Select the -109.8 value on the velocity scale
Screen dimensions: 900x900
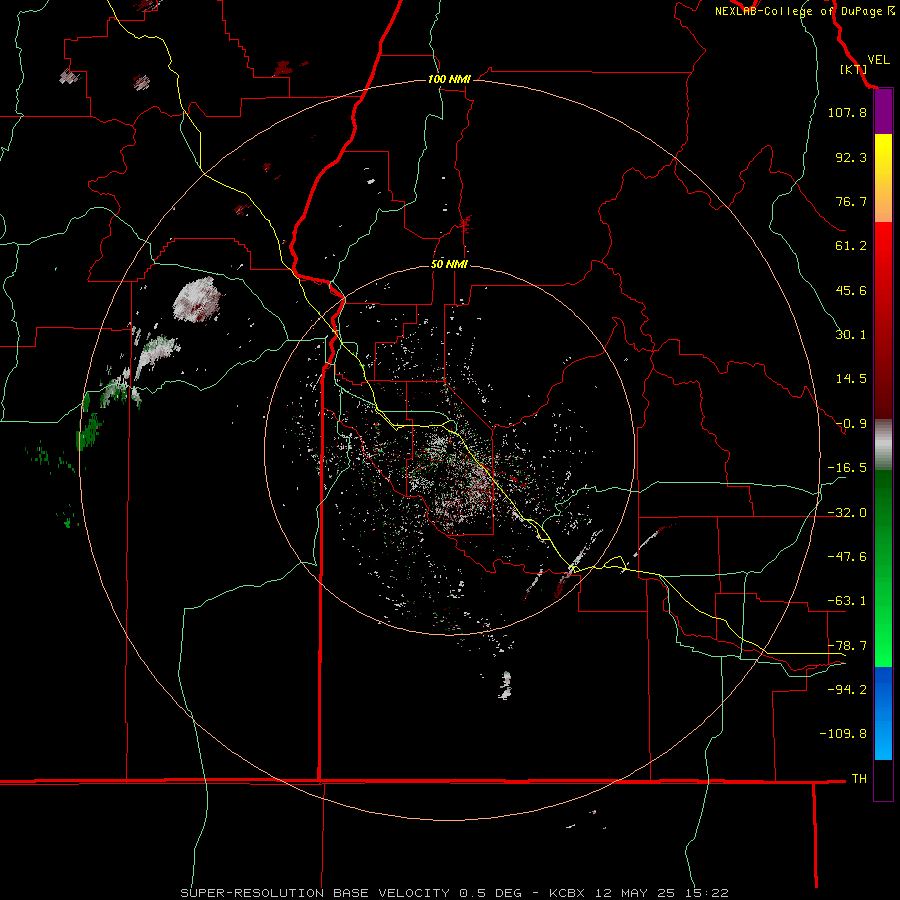coord(843,734)
